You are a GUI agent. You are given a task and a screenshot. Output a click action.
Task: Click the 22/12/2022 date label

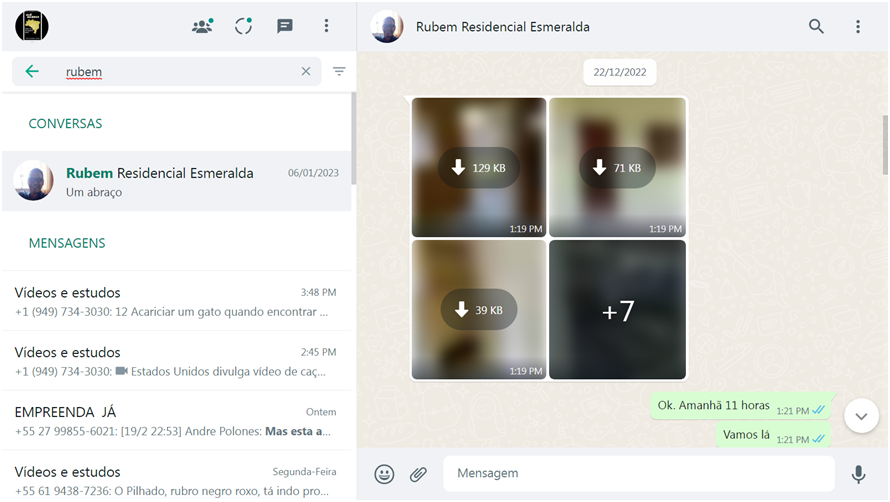coord(620,72)
